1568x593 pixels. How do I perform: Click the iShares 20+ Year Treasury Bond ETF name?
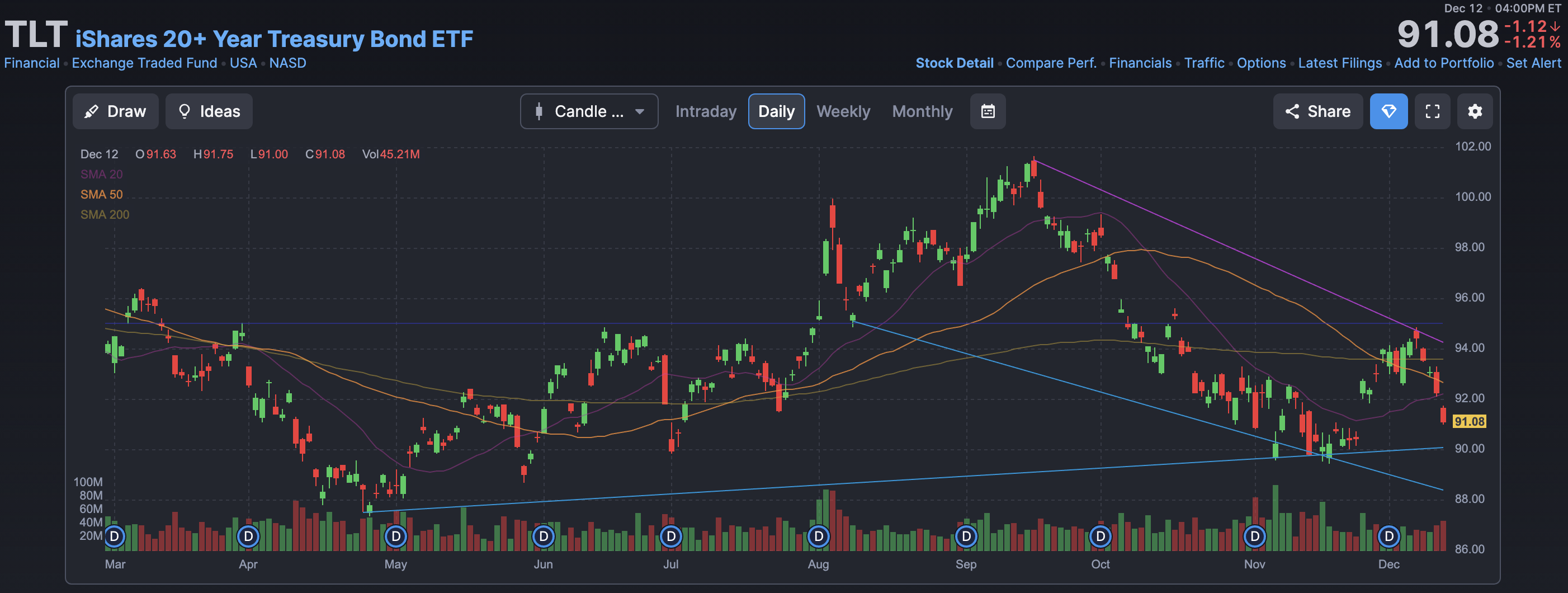tap(274, 39)
